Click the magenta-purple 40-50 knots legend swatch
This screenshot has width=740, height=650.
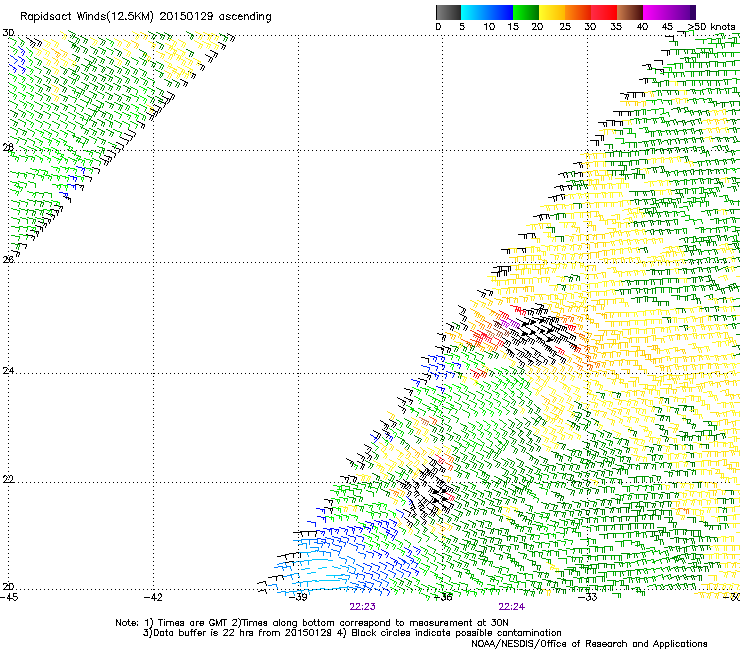[x=669, y=12]
